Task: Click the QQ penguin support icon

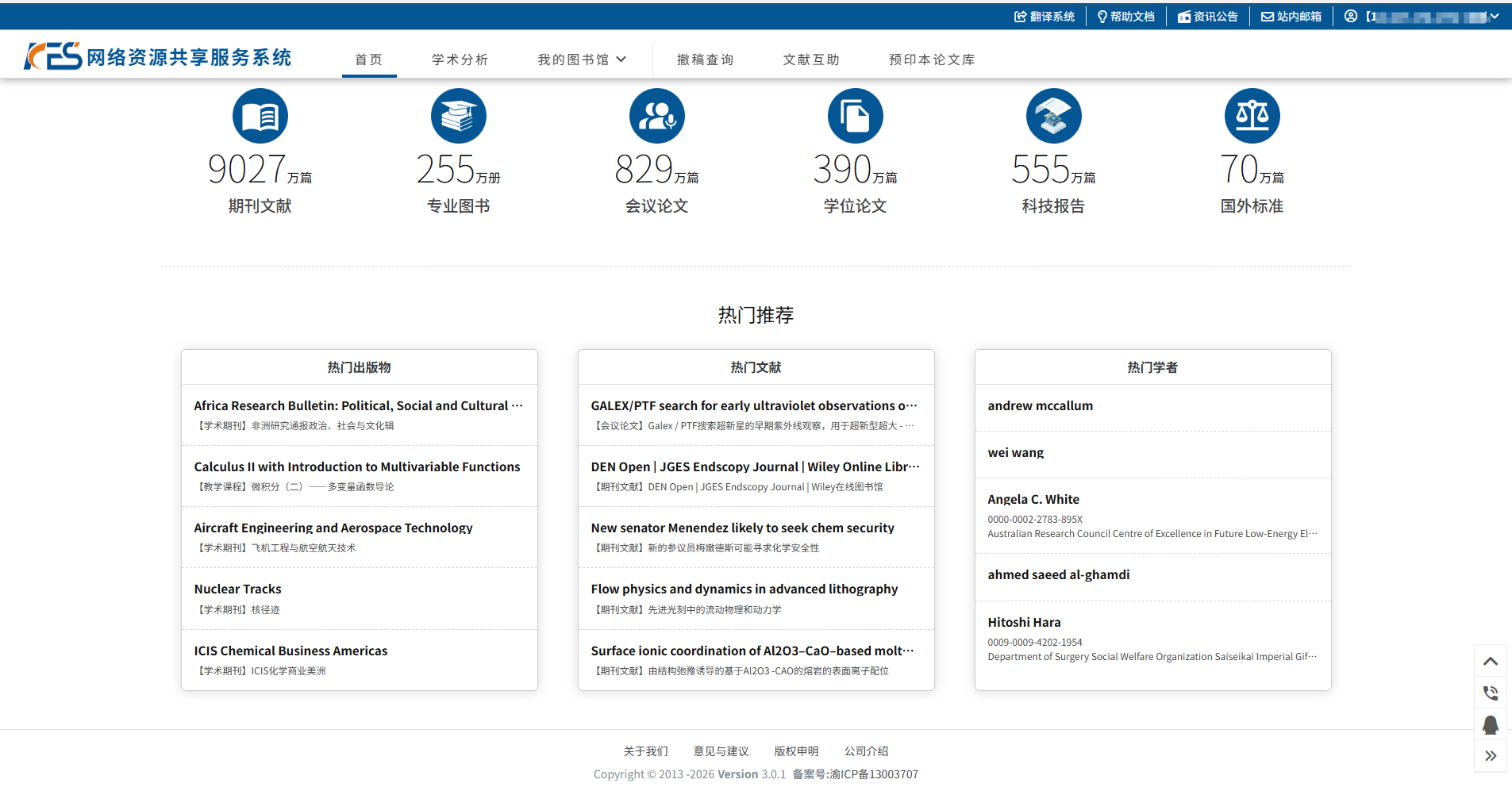Action: point(1491,724)
